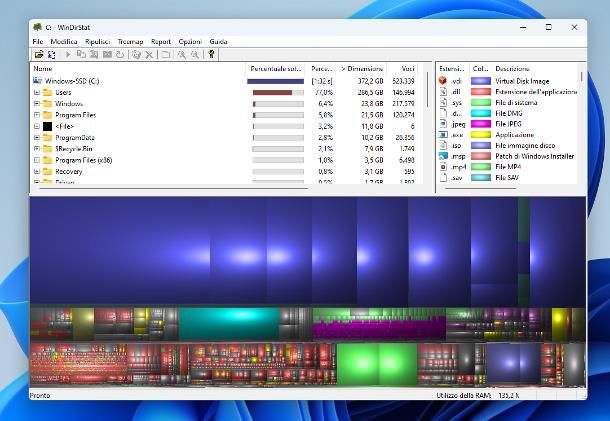Click the Users percentage bar
Image resolution: width=610 pixels, height=421 pixels.
[278, 93]
